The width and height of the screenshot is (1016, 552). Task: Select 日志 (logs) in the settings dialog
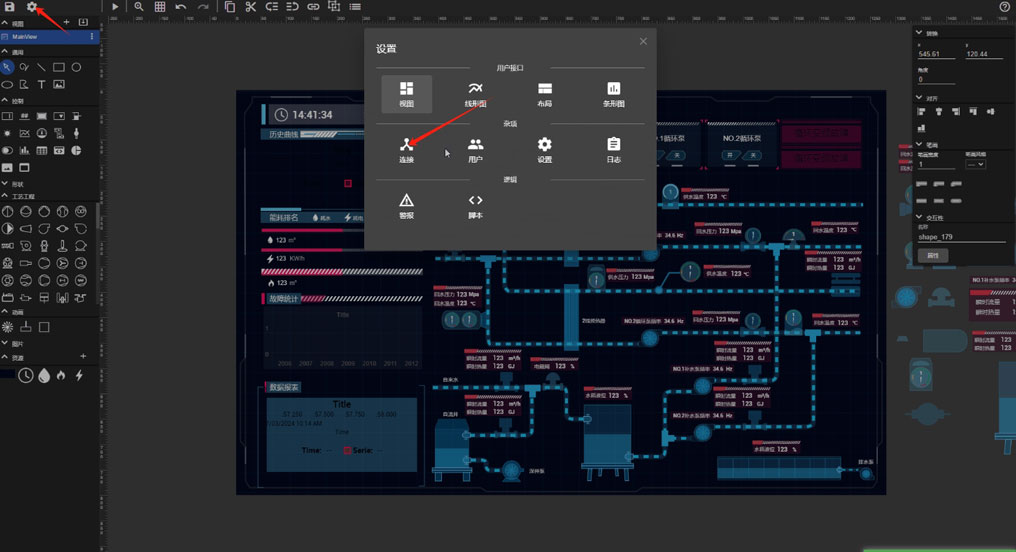point(613,150)
